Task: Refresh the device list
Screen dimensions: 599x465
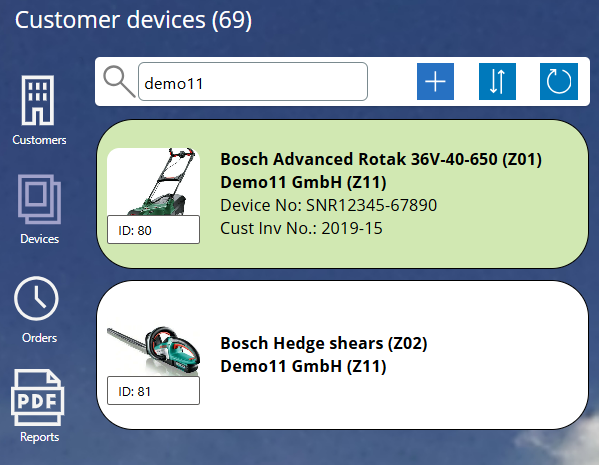Action: [559, 81]
